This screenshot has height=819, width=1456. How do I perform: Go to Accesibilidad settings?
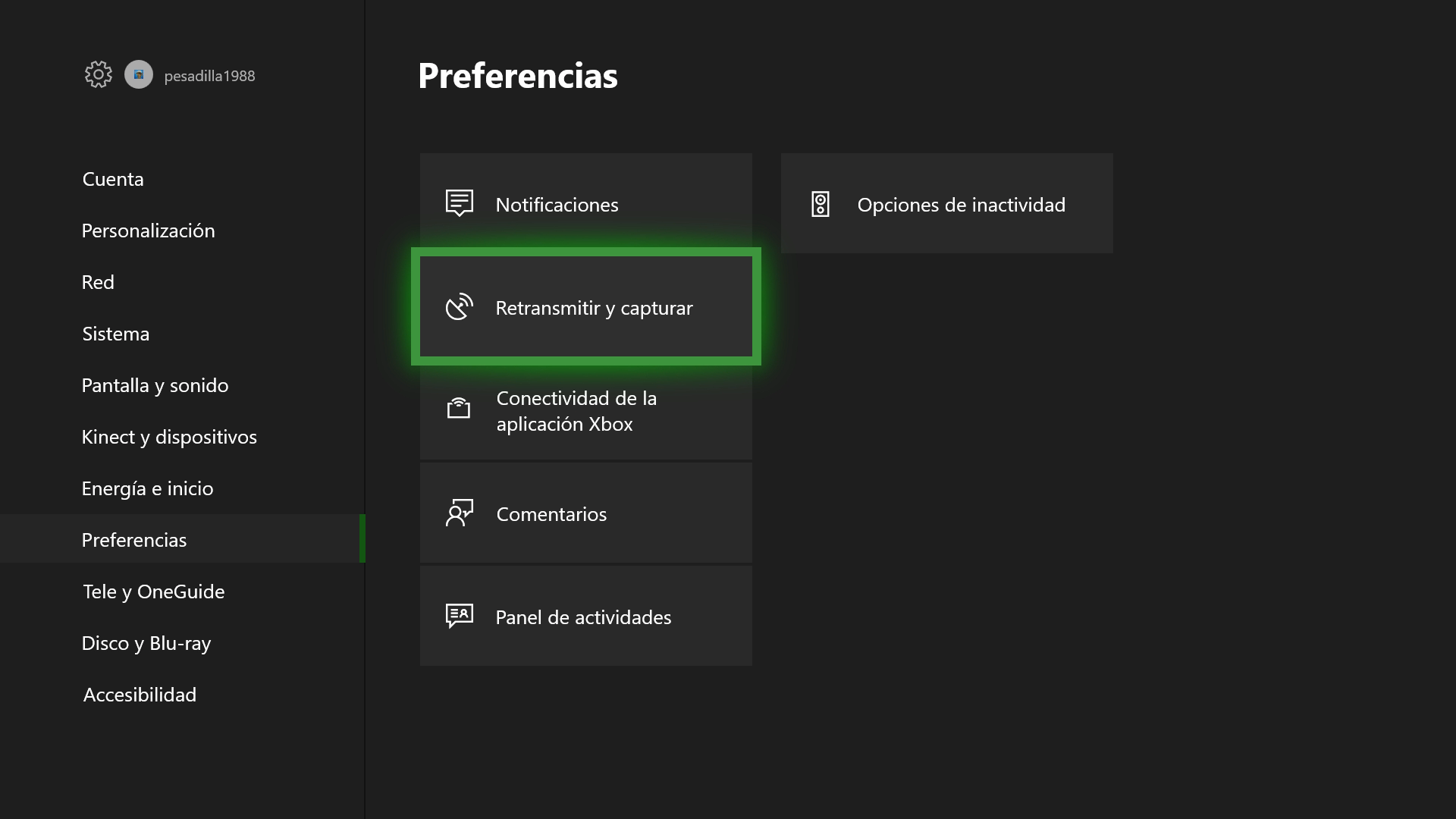point(140,695)
